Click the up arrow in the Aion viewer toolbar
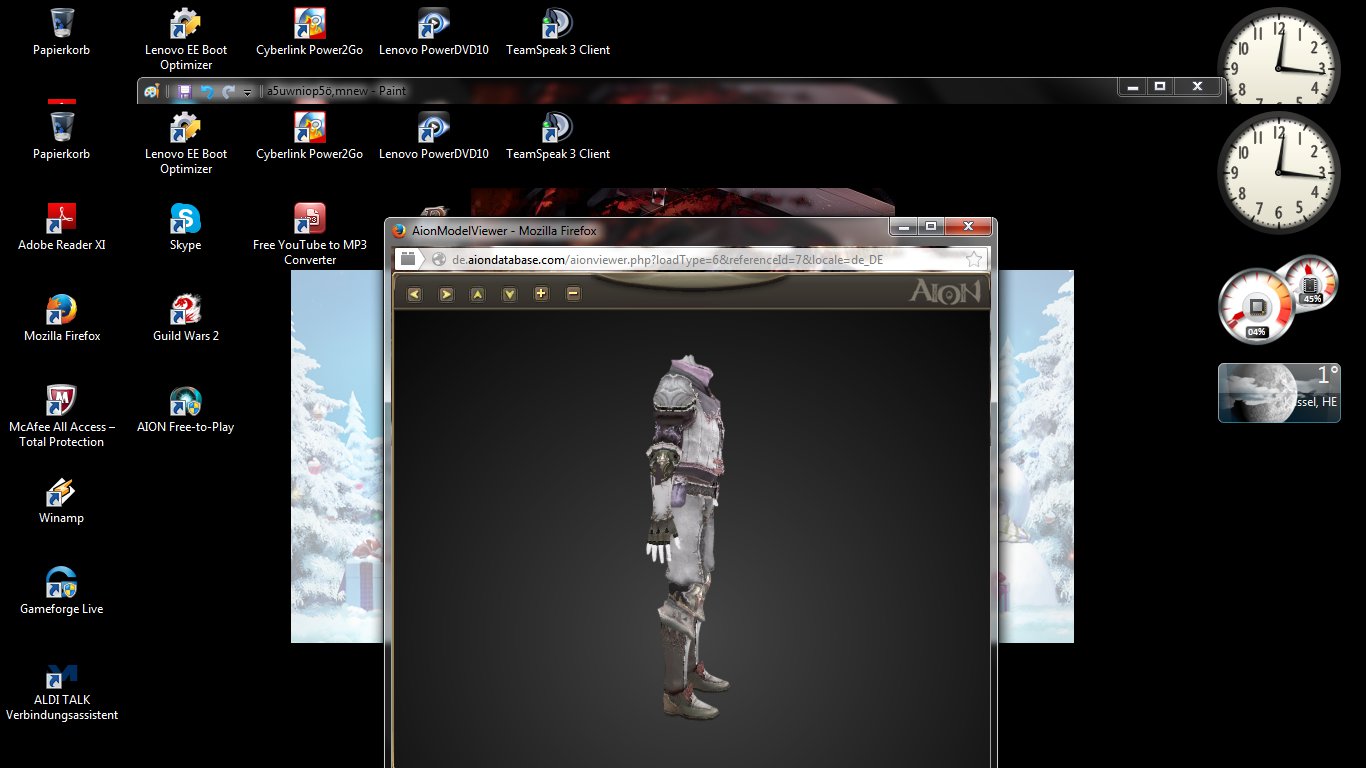The width and height of the screenshot is (1366, 768). (478, 294)
